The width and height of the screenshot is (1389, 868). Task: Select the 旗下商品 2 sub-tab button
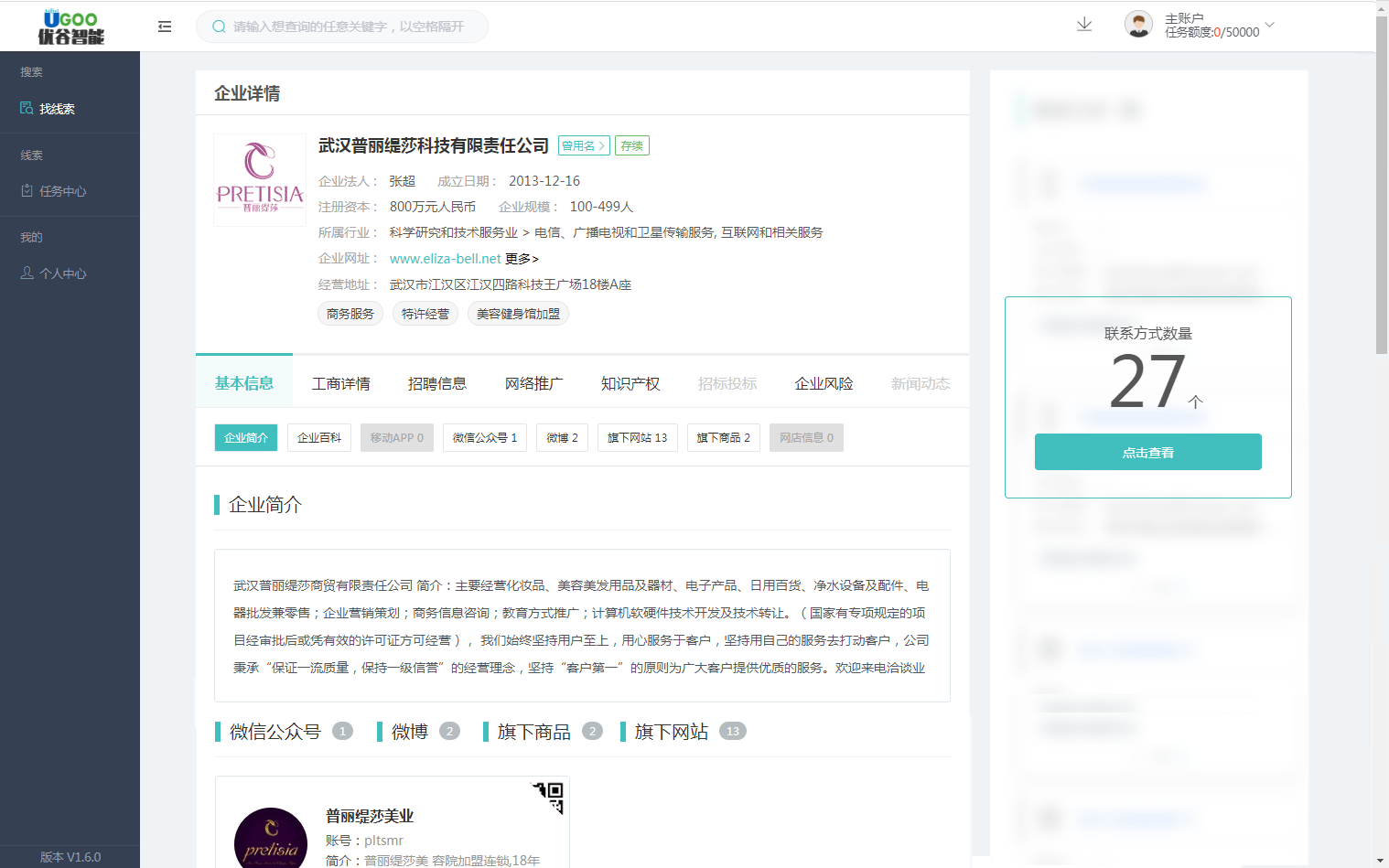(x=724, y=437)
